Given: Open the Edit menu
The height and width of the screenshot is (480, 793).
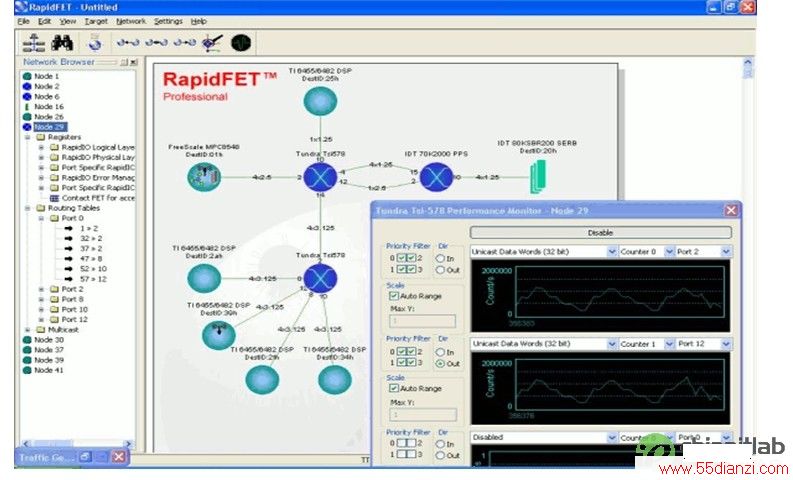Looking at the screenshot, I should point(45,21).
